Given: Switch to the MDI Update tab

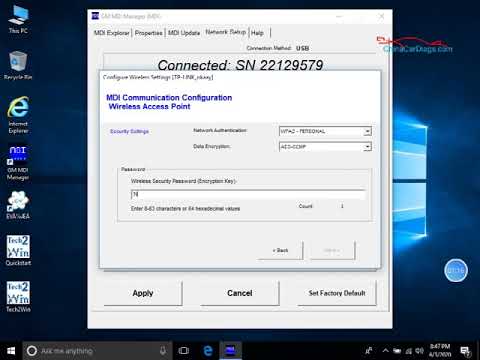Looking at the screenshot, I should (184, 33).
